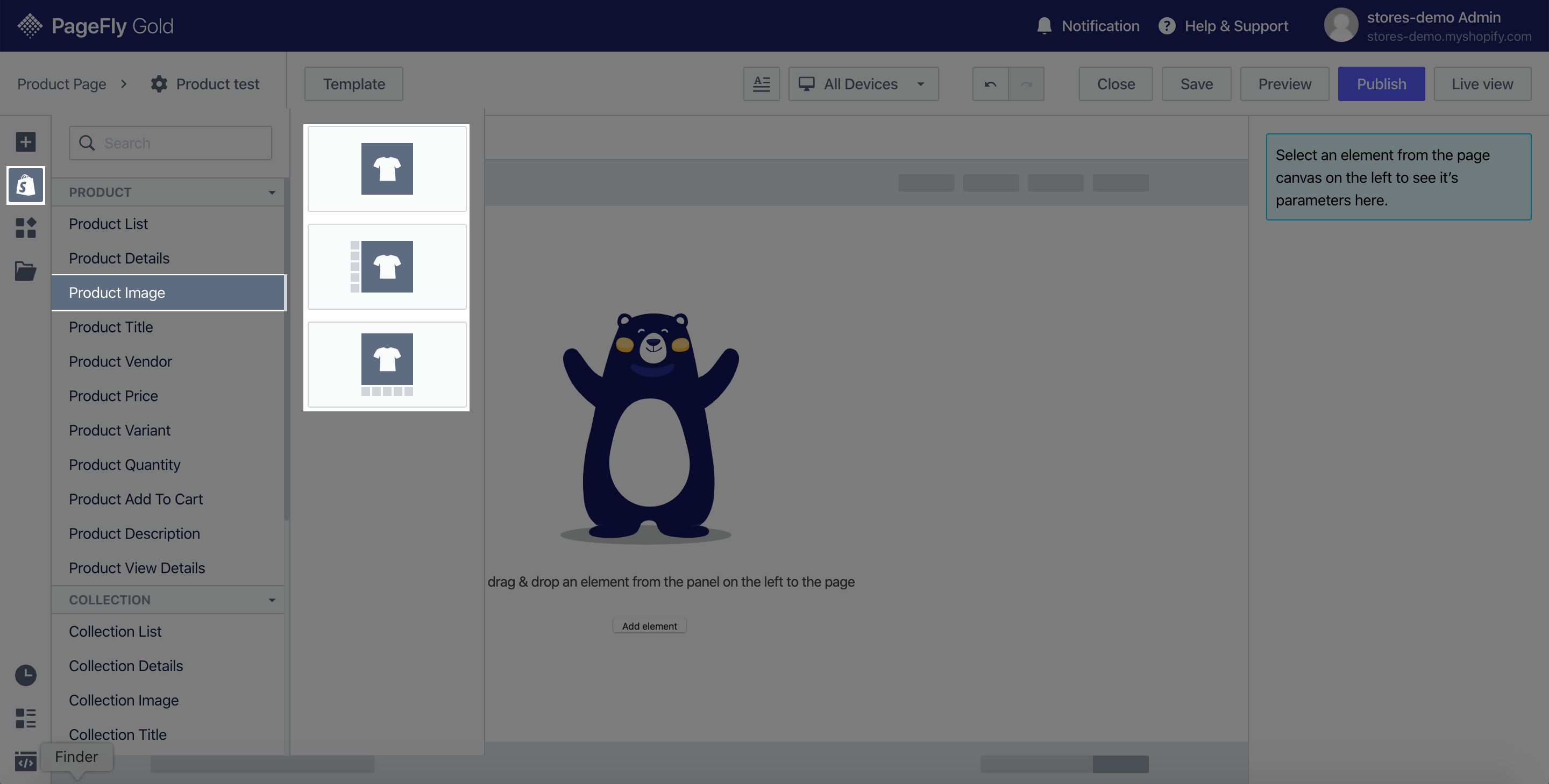
Task: Open page settings gear icon
Action: [159, 83]
